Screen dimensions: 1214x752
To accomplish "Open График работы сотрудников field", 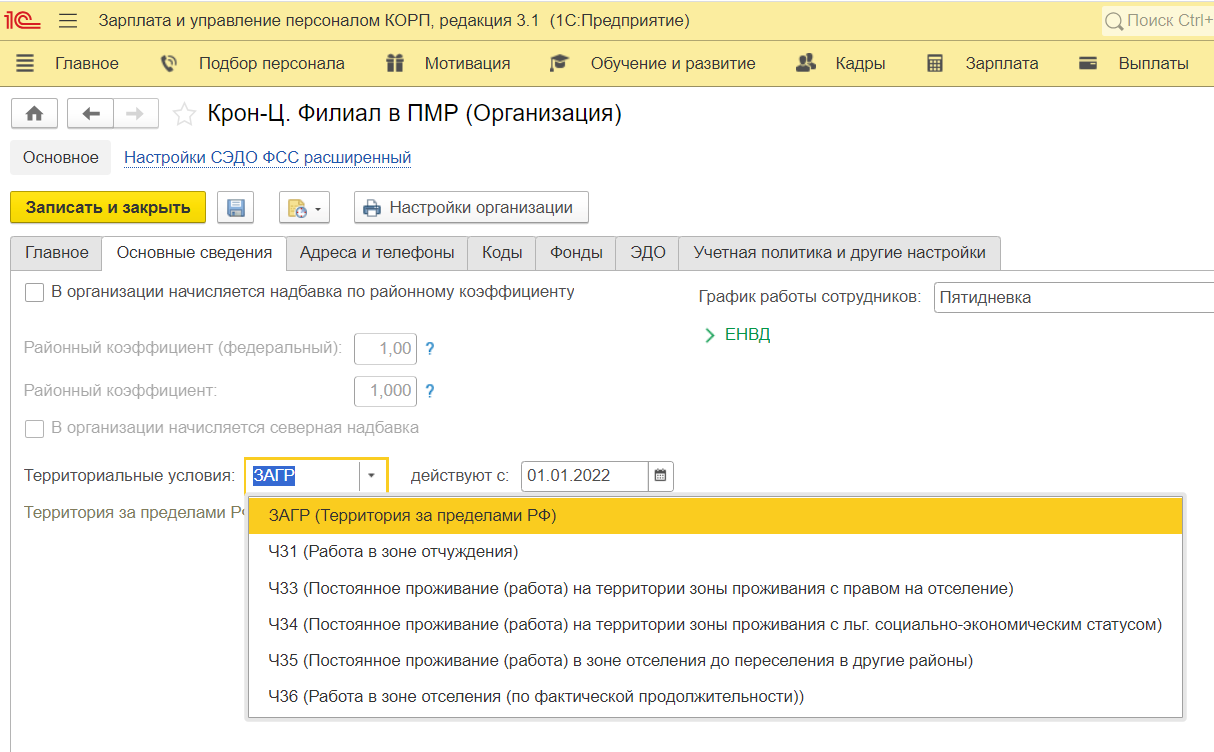I will (x=1074, y=297).
